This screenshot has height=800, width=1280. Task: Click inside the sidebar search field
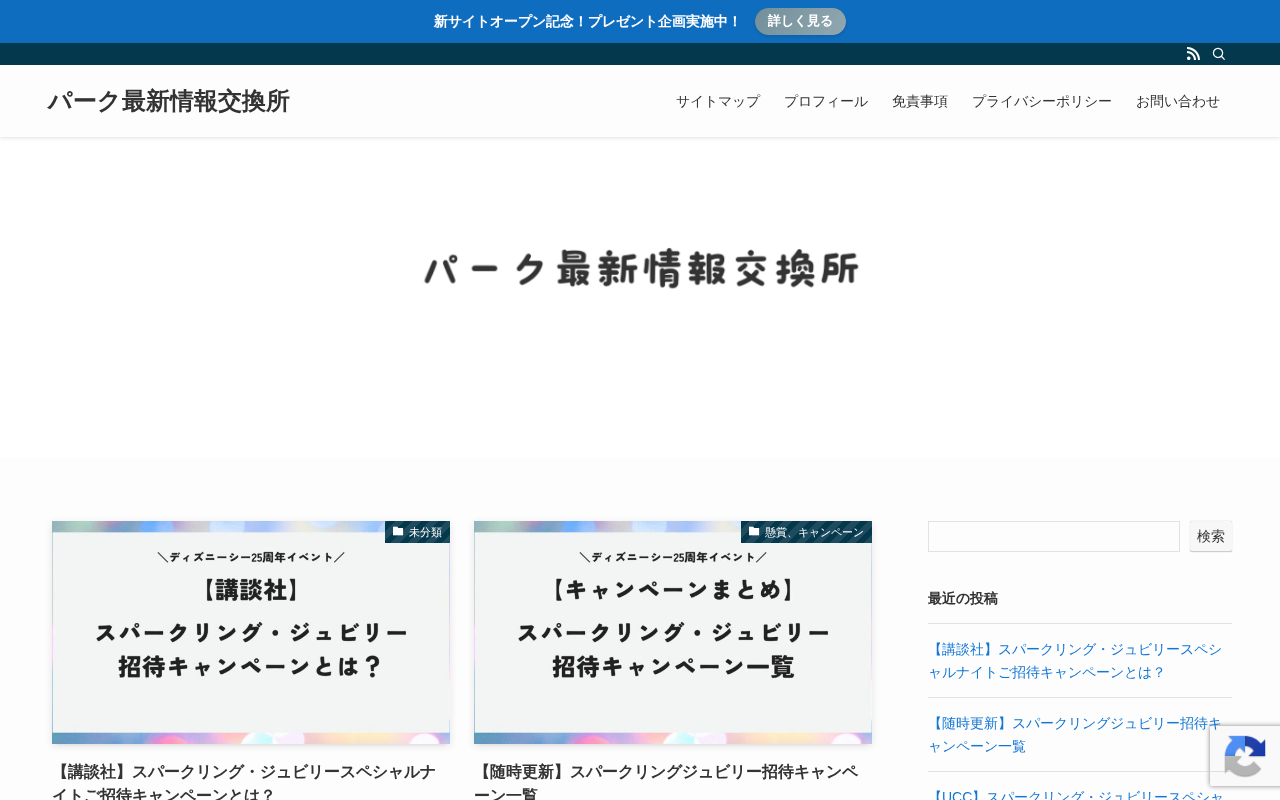[1054, 536]
